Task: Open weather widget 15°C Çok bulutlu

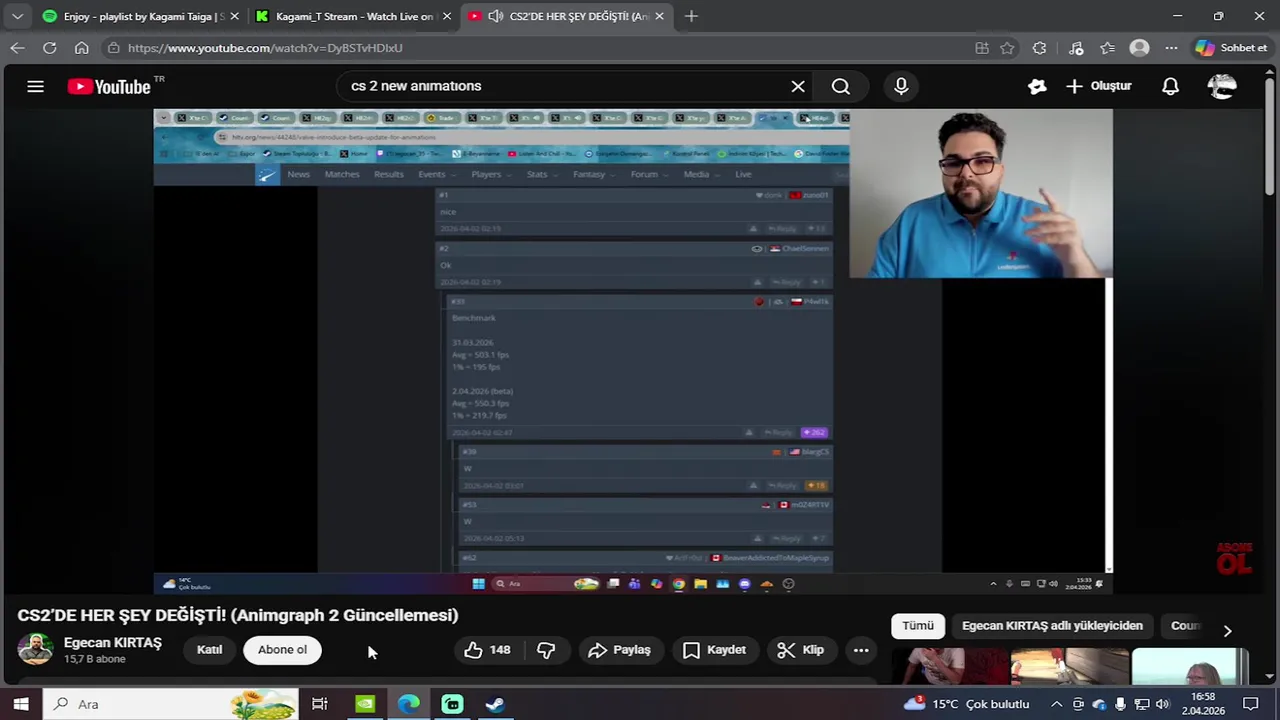Action: [x=966, y=704]
